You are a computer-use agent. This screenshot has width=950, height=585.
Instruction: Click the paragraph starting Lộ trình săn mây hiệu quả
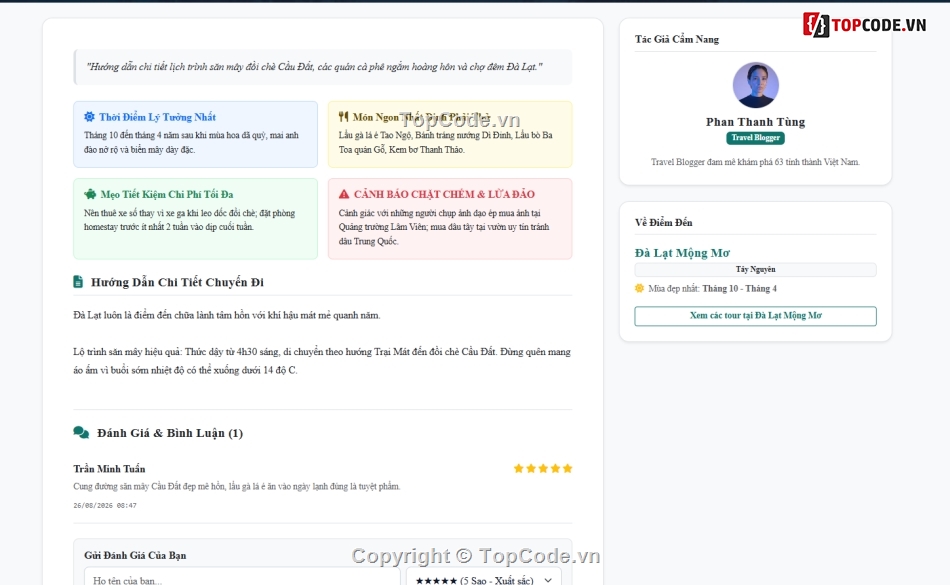[x=322, y=361]
